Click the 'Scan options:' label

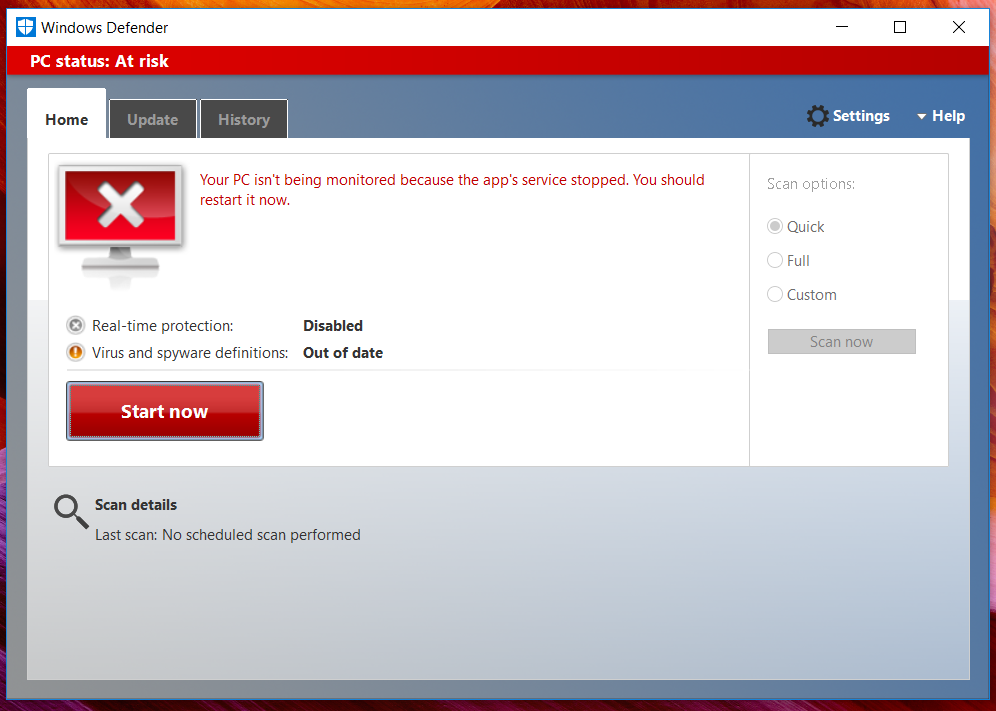click(811, 184)
